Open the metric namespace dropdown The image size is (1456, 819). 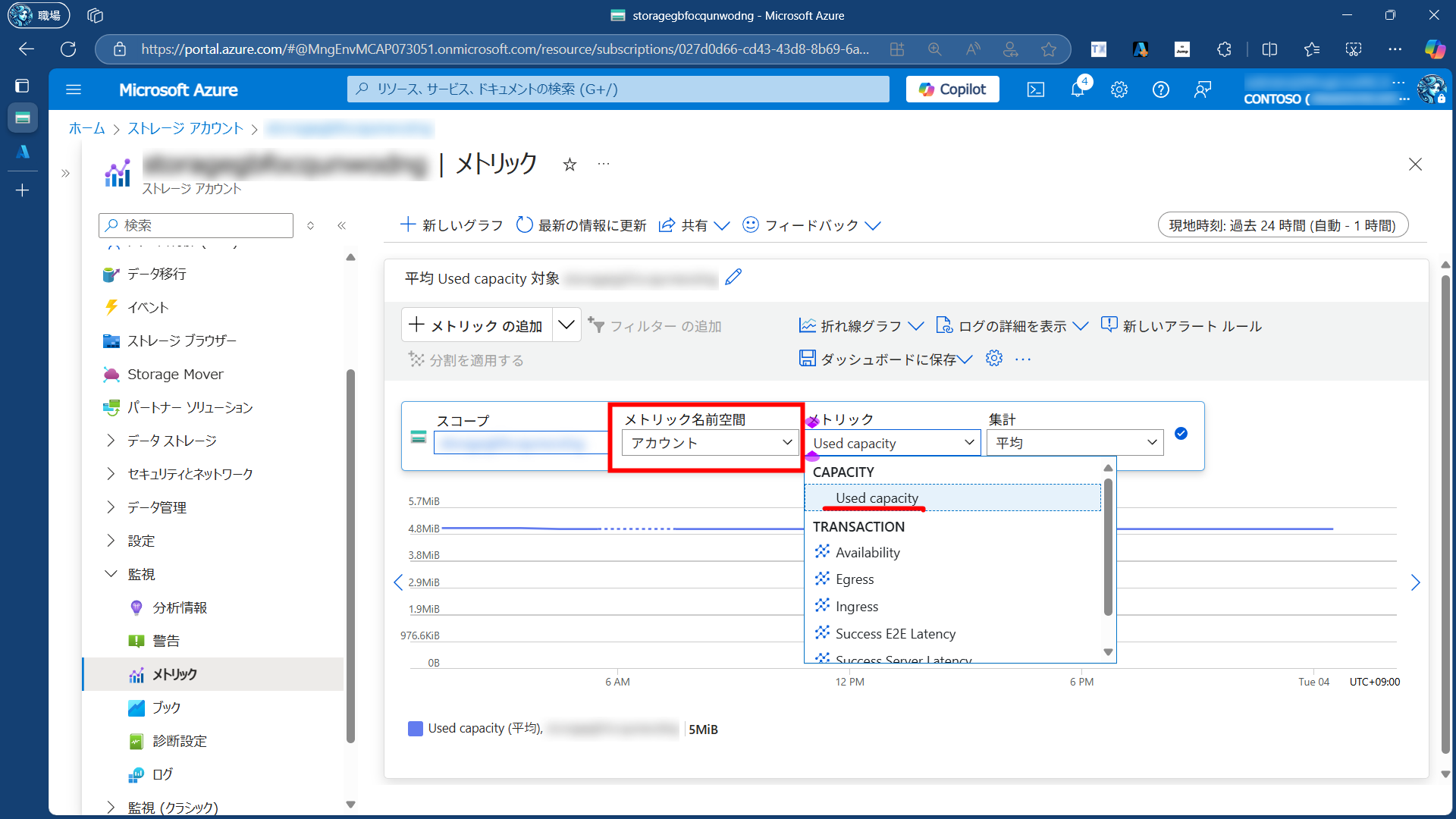(x=711, y=443)
